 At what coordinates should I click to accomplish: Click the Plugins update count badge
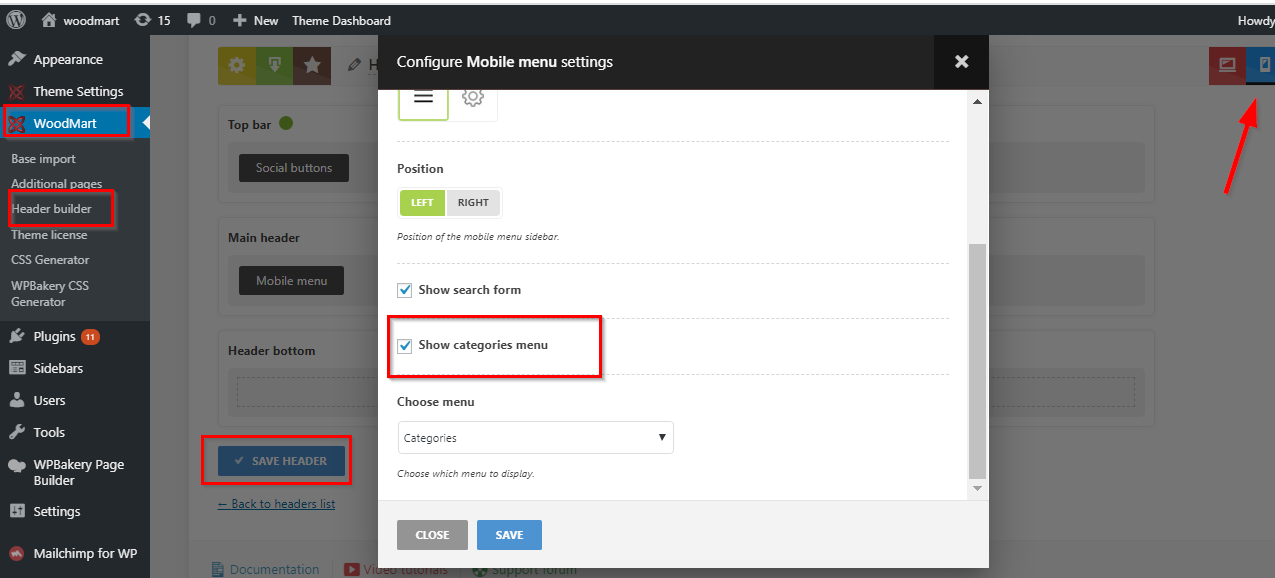90,337
